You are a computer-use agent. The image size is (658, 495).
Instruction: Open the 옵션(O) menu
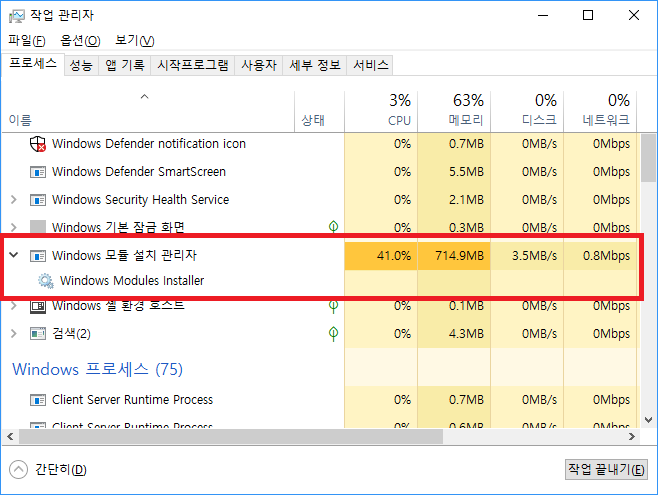[80, 41]
